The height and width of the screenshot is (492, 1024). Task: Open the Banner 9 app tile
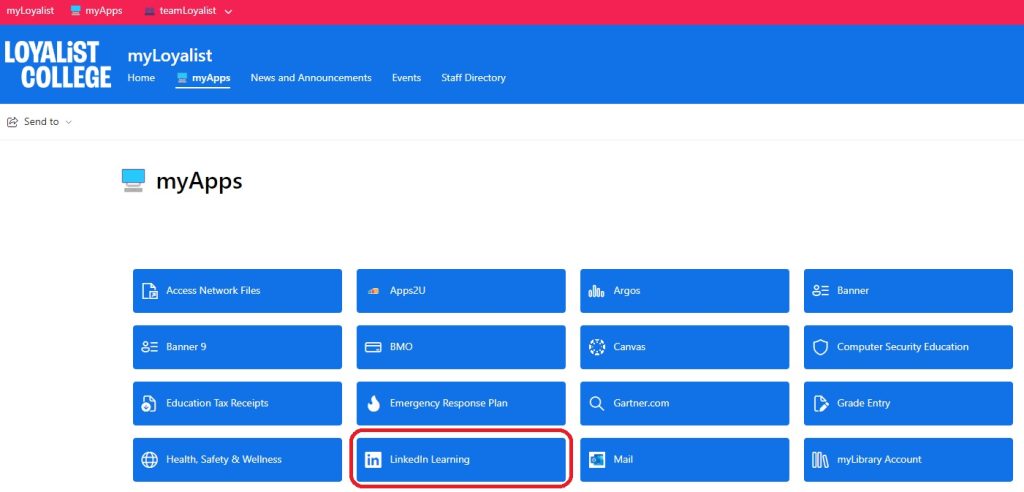click(237, 347)
